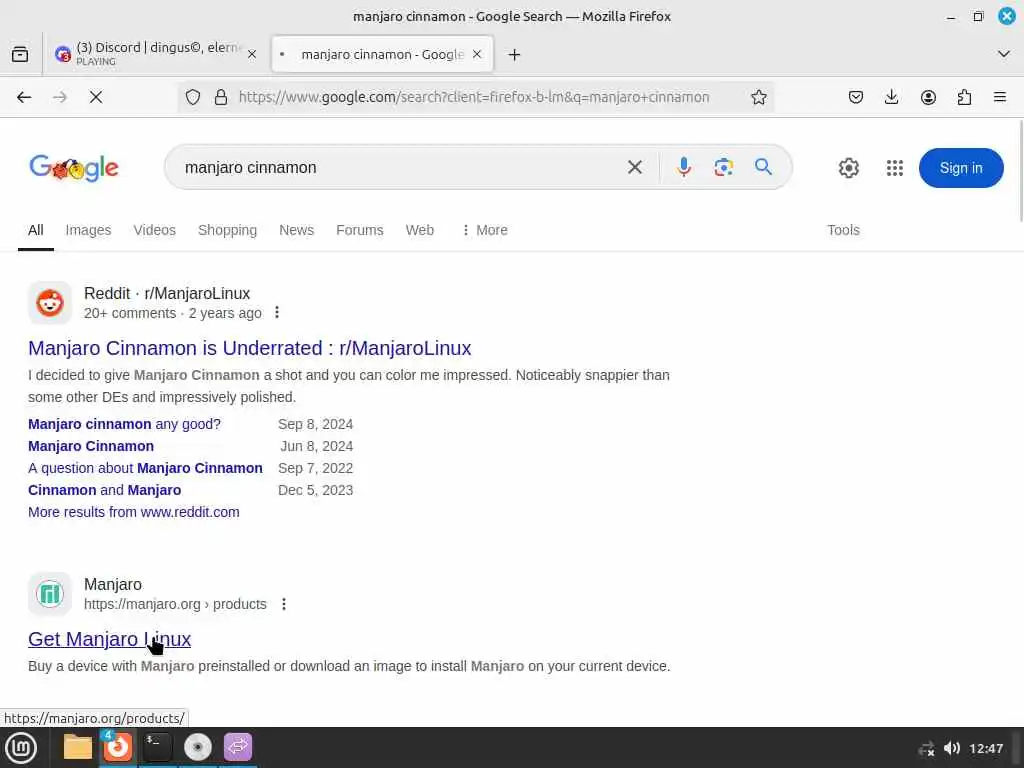Open the purple transfer app in taskbar

coord(238,747)
